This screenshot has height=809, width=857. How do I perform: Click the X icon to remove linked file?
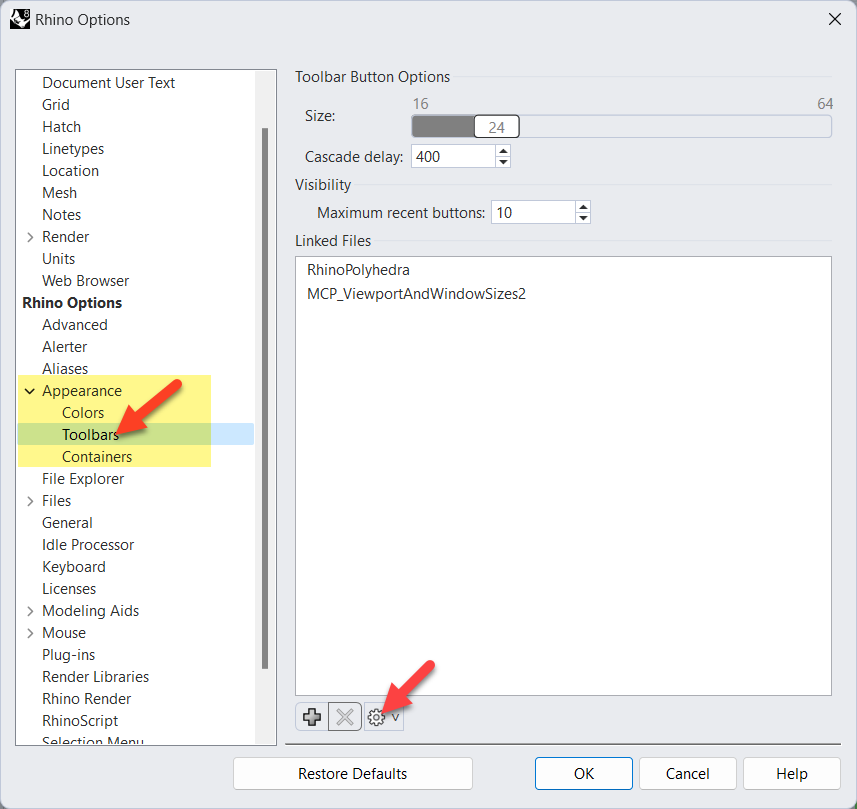tap(344, 717)
